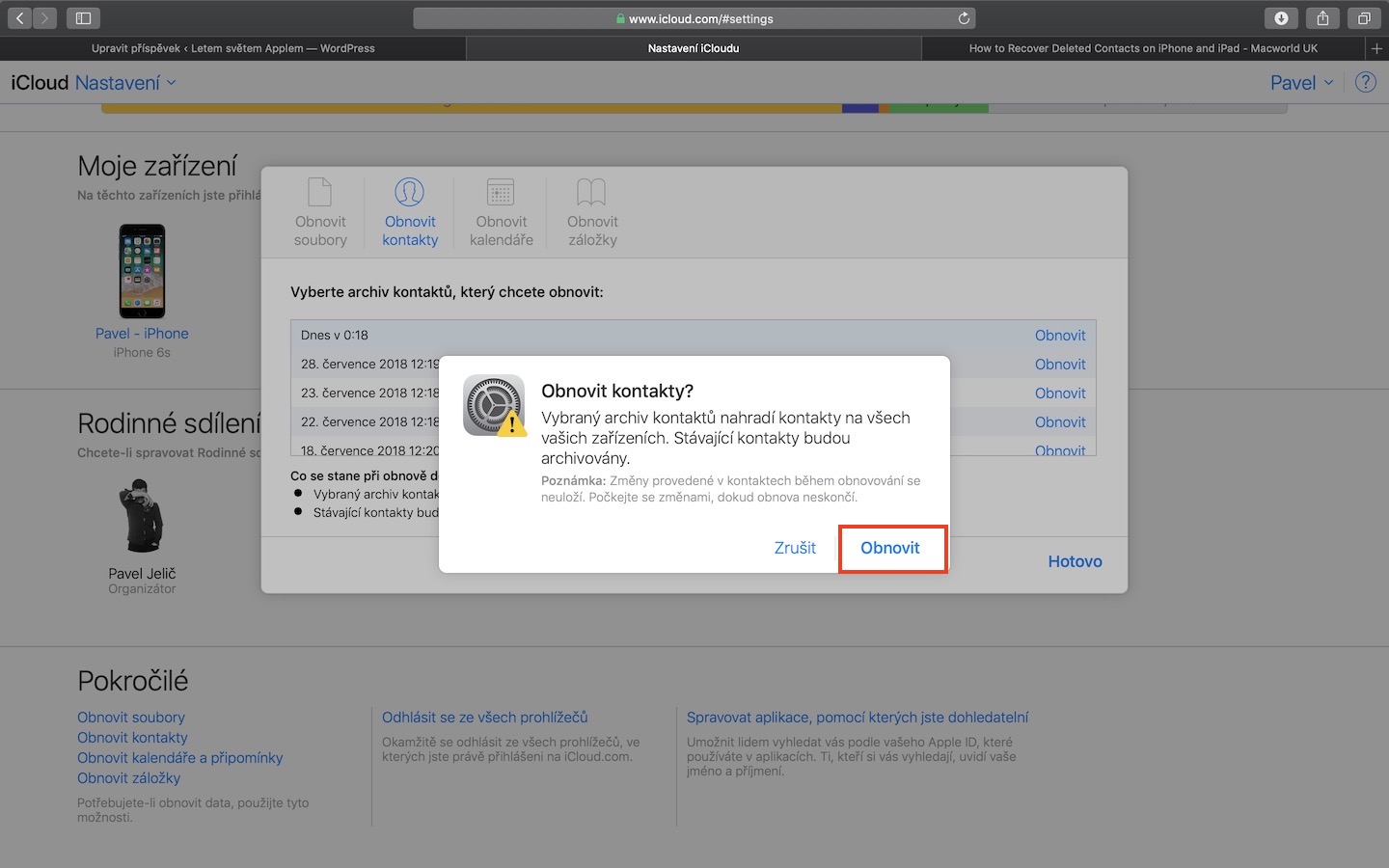Reload the page in address bar

pos(963,18)
